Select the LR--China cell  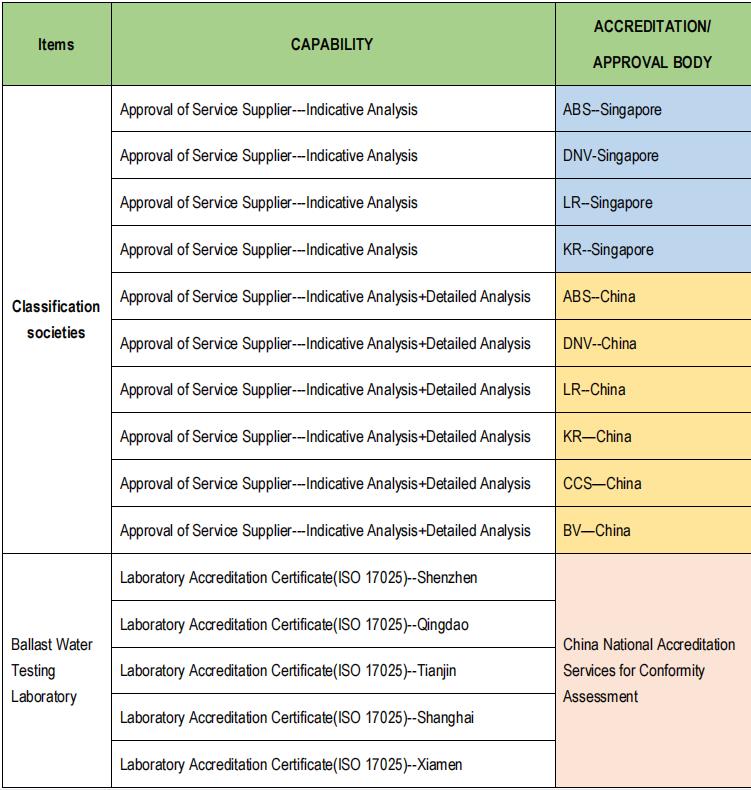pyautogui.click(x=653, y=389)
